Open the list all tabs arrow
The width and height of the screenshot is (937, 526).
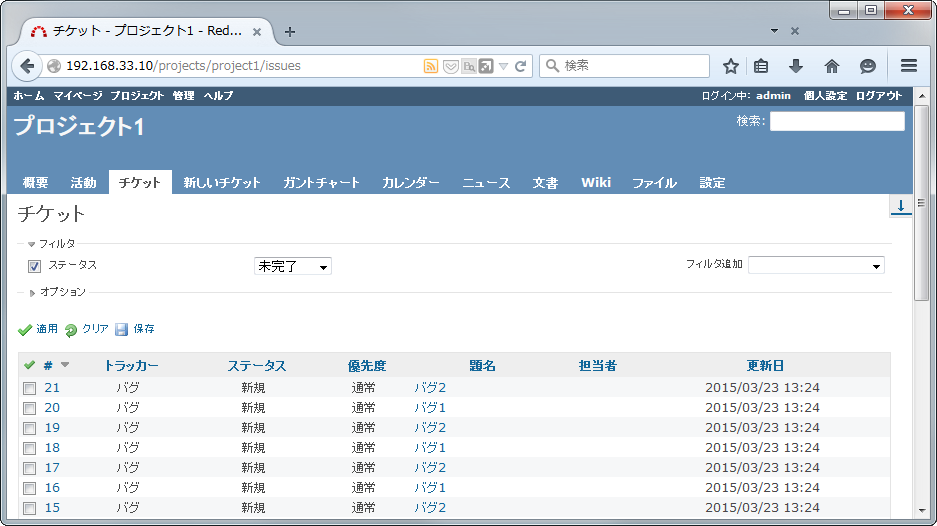(x=774, y=30)
